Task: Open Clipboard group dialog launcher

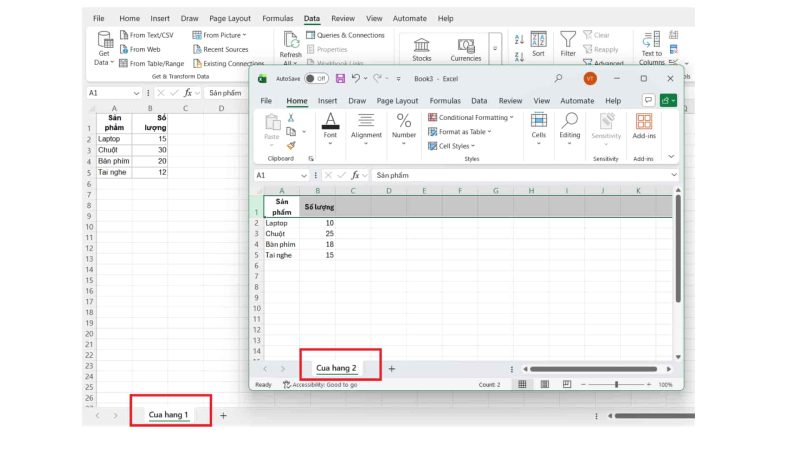Action: pos(311,159)
